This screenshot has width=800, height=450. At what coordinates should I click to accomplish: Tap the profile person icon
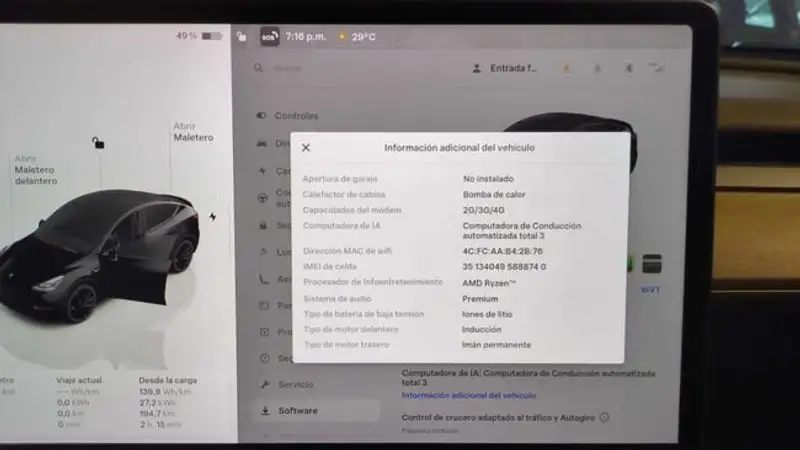pyautogui.click(x=477, y=68)
